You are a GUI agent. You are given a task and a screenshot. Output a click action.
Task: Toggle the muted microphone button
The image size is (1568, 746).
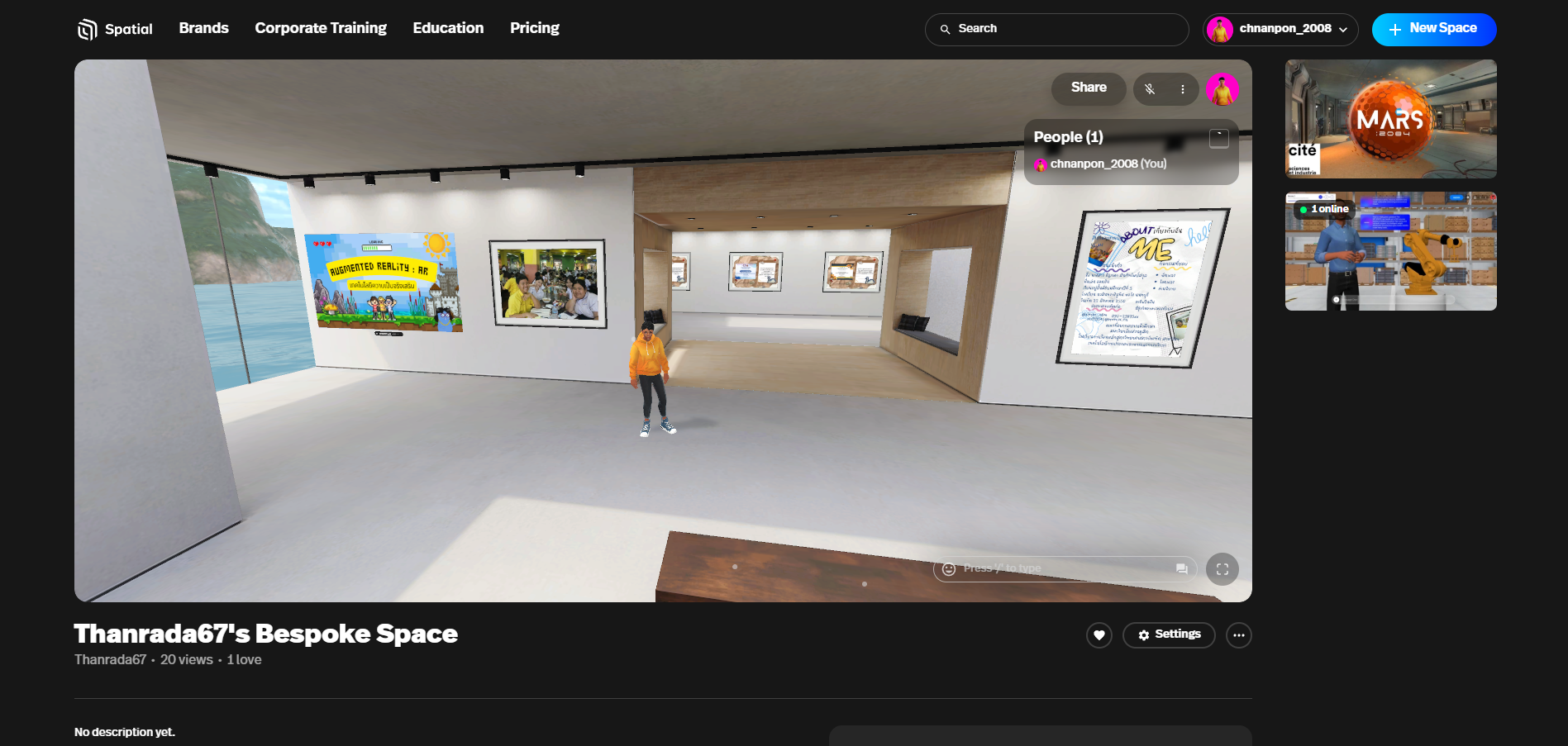click(1150, 89)
